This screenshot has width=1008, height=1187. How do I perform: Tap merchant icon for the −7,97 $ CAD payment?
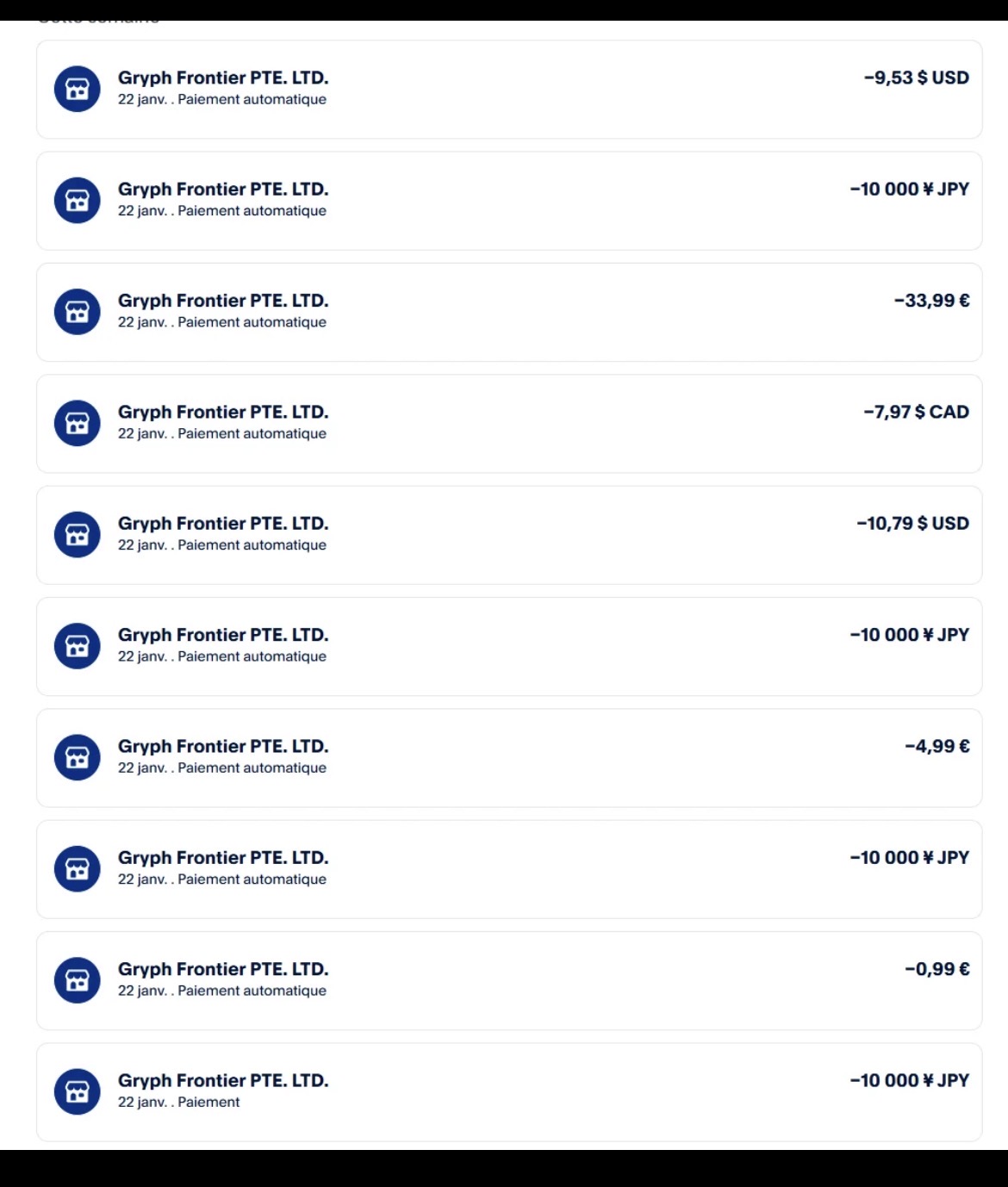pyautogui.click(x=78, y=423)
